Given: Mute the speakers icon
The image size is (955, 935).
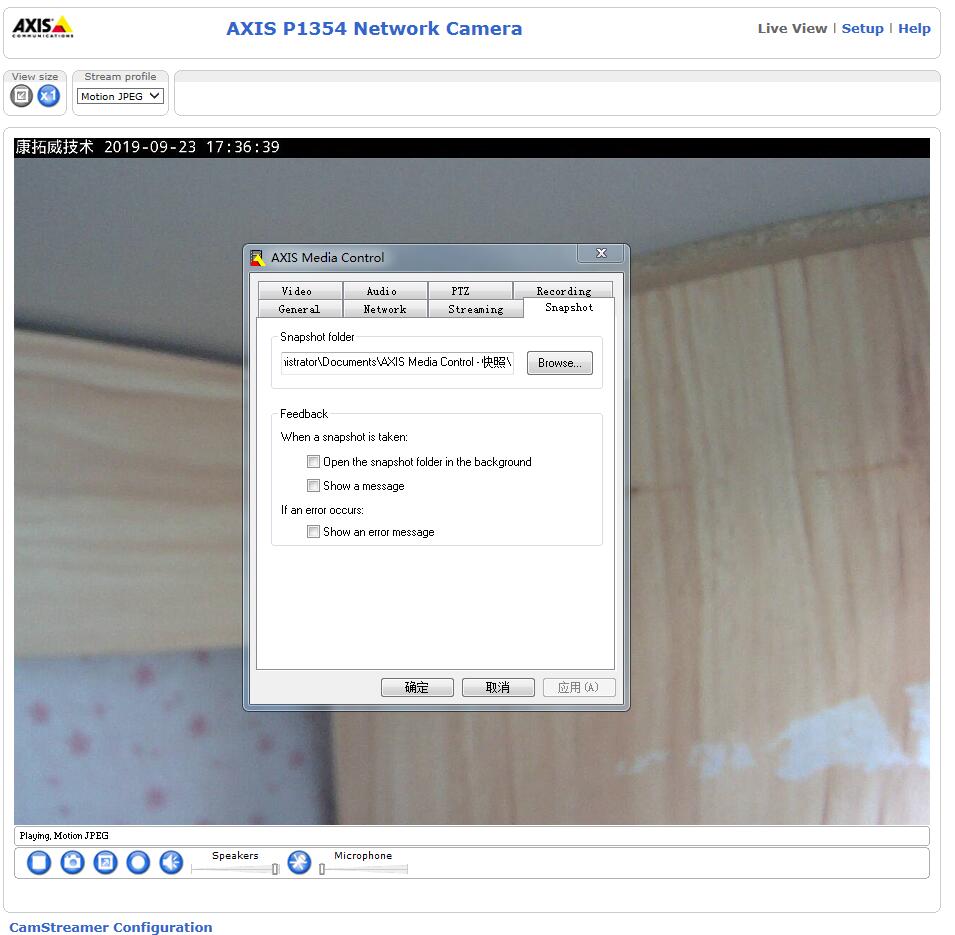Looking at the screenshot, I should pos(171,862).
